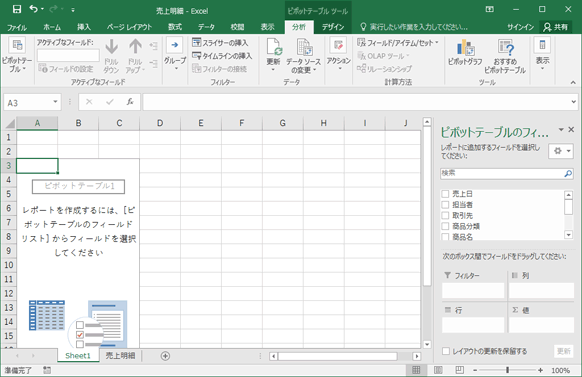582x377 pixels.
Task: Open Ribbon Display Options
Action: coord(490,9)
